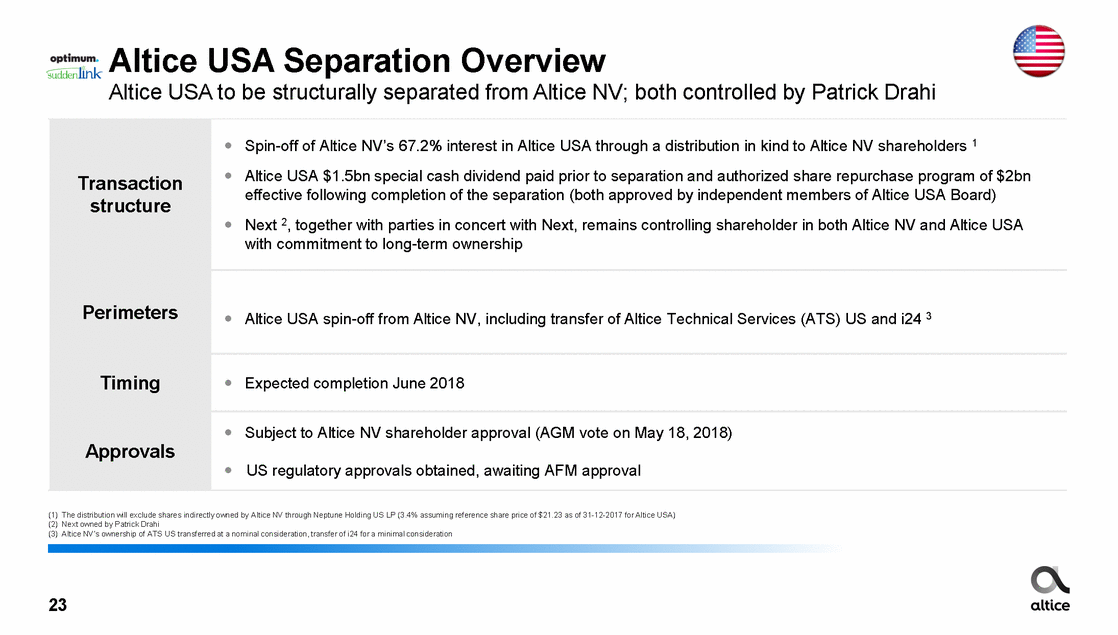This screenshot has height=635, width=1118.
Task: Click the Altice logo in the corner
Action: (x=1050, y=588)
